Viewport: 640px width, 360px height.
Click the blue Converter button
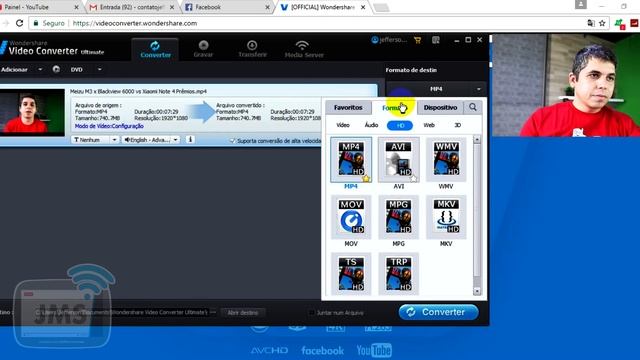(x=438, y=312)
